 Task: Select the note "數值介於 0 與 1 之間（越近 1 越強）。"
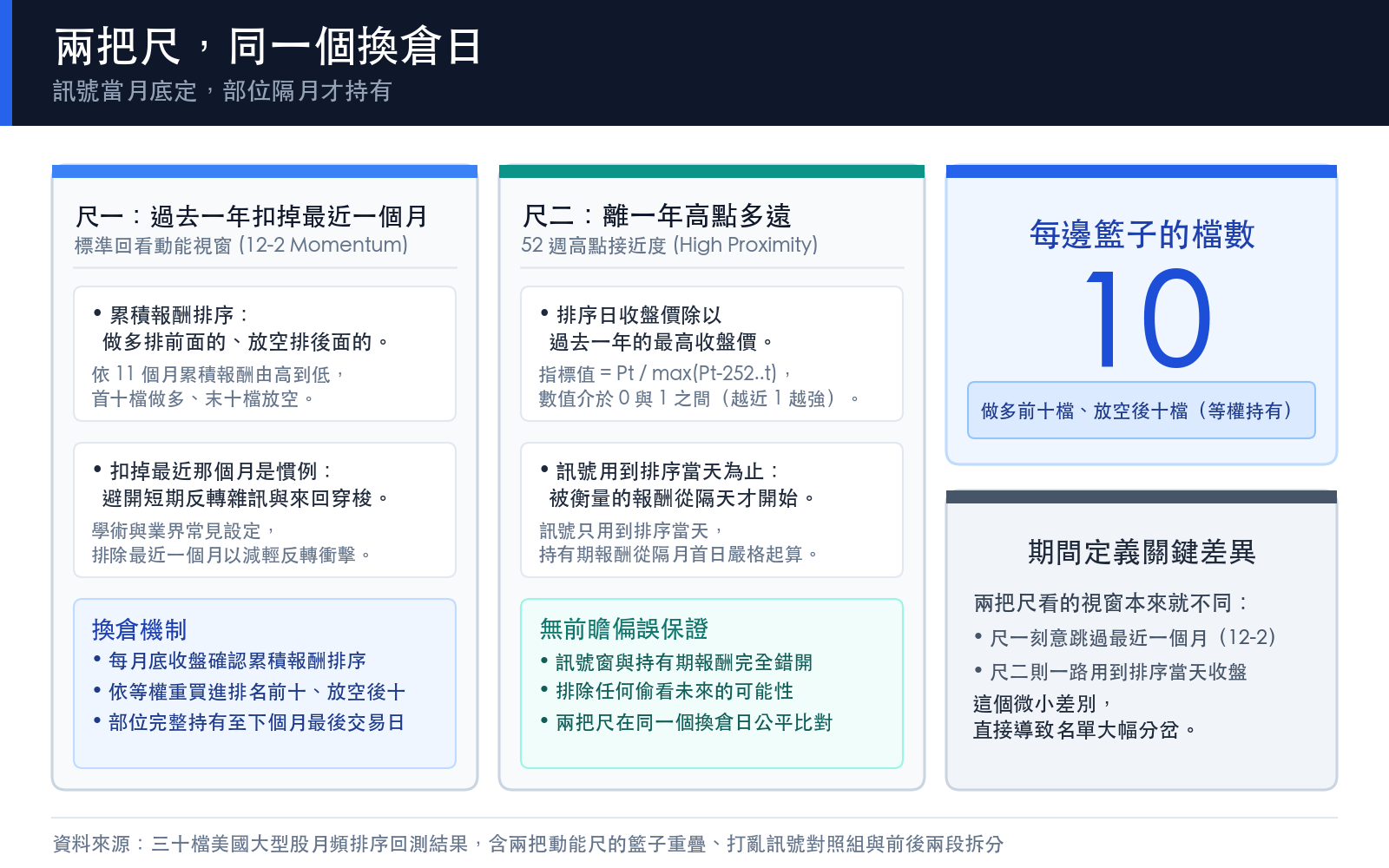700,399
